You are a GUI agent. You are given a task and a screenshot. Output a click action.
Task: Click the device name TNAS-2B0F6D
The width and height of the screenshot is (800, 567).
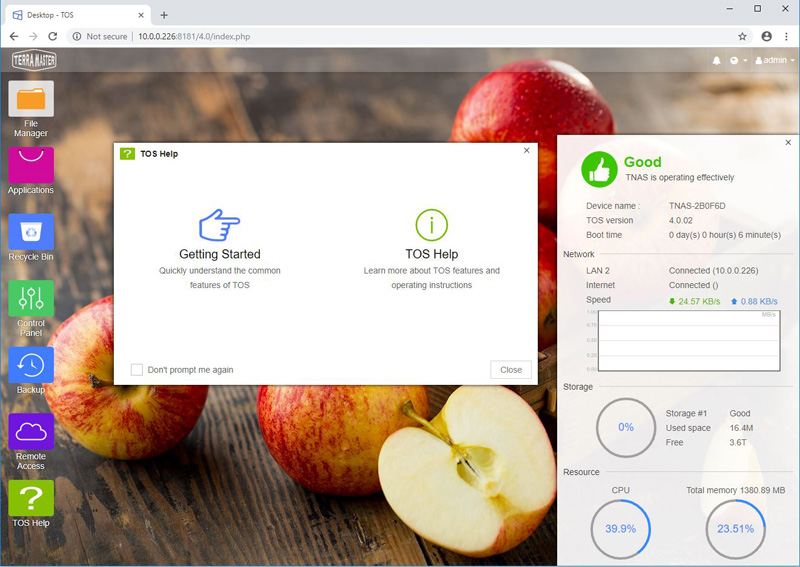coord(697,206)
